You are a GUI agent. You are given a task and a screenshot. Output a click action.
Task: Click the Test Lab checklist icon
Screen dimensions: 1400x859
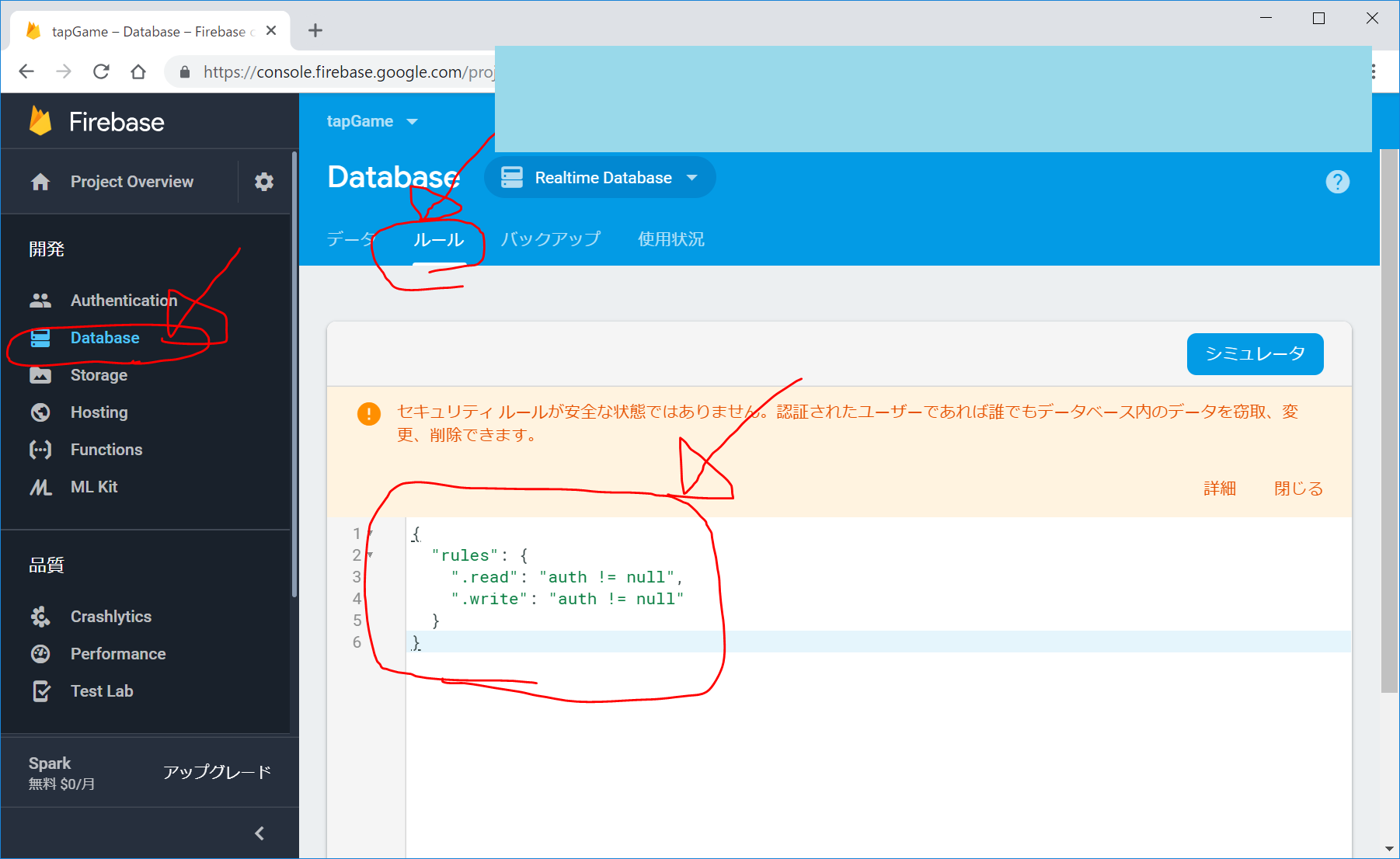40,691
